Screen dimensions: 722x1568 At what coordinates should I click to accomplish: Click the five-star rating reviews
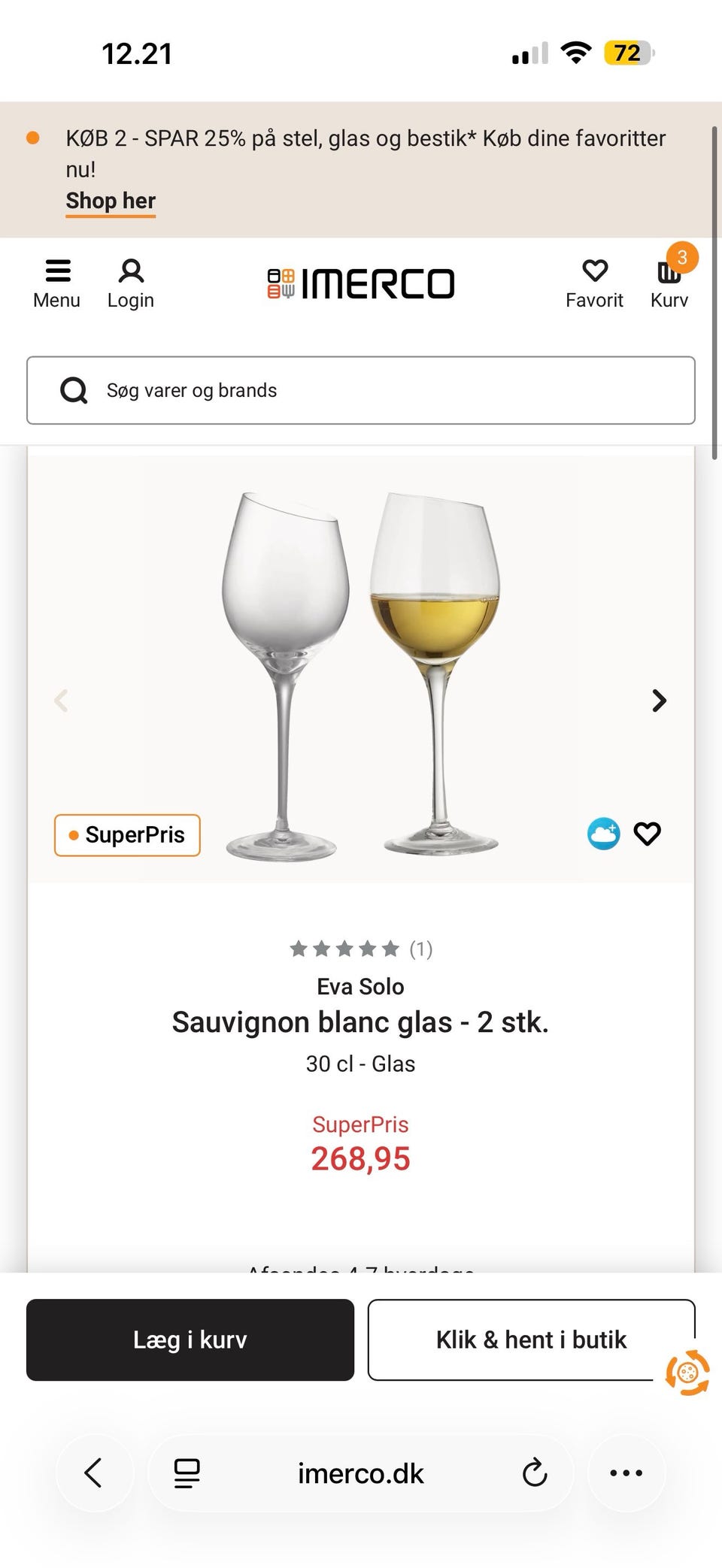pos(361,949)
